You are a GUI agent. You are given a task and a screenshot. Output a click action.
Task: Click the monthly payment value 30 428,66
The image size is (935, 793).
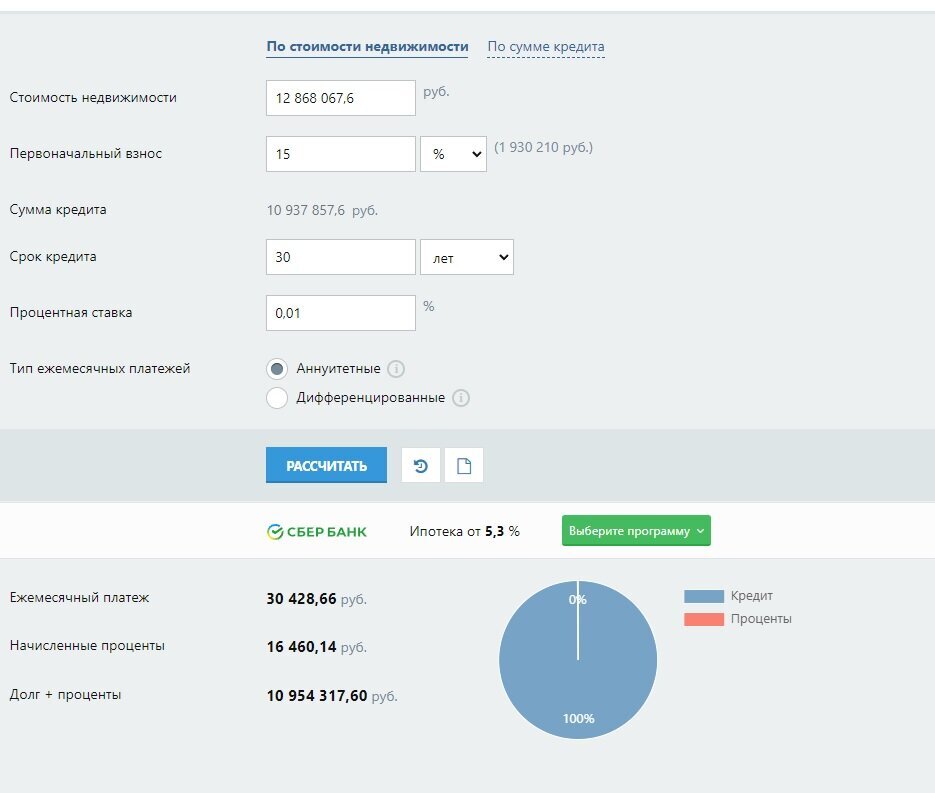click(x=302, y=599)
